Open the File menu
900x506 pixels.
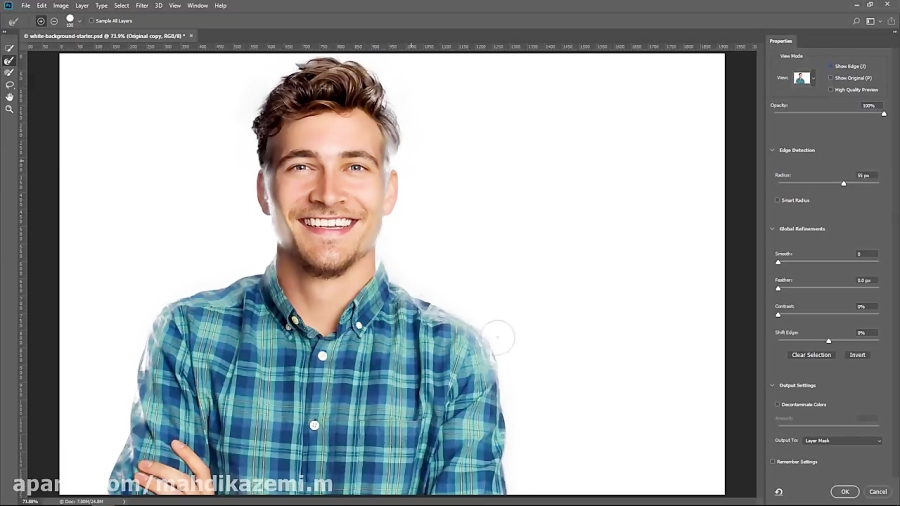pos(26,6)
